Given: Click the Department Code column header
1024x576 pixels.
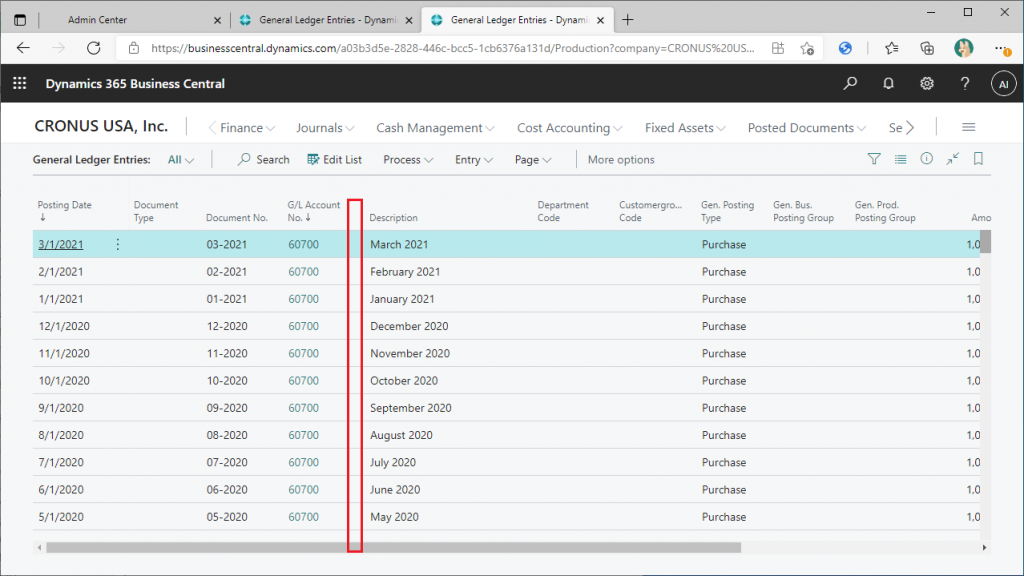Looking at the screenshot, I should point(563,211).
